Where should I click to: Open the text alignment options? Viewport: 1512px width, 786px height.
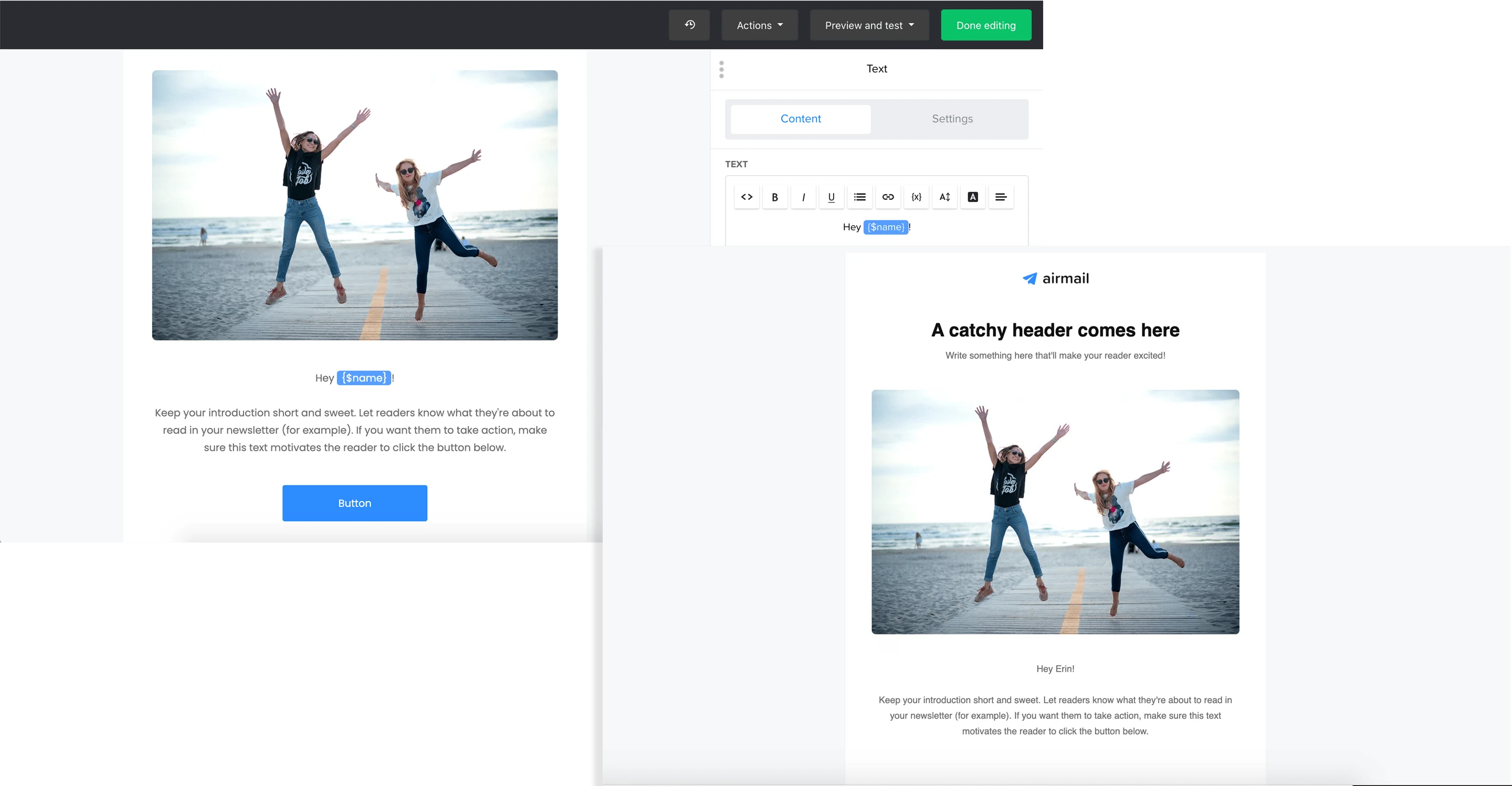[x=1001, y=197]
